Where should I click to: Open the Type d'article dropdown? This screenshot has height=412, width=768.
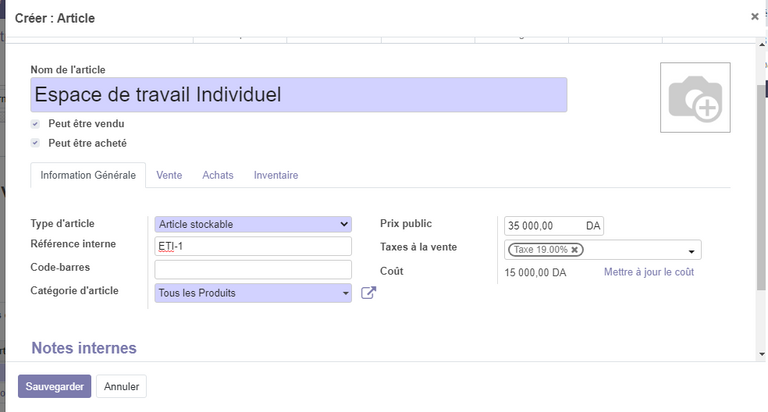[253, 224]
